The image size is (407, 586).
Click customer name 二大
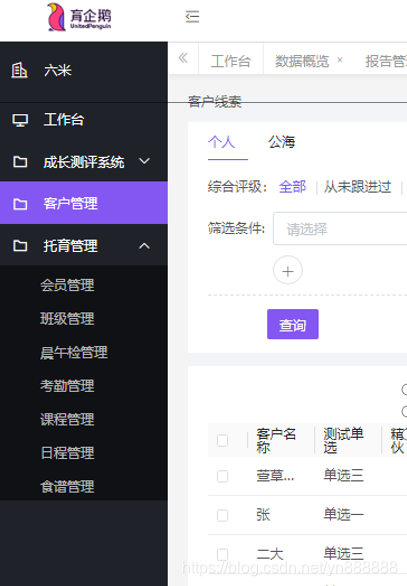(x=270, y=554)
